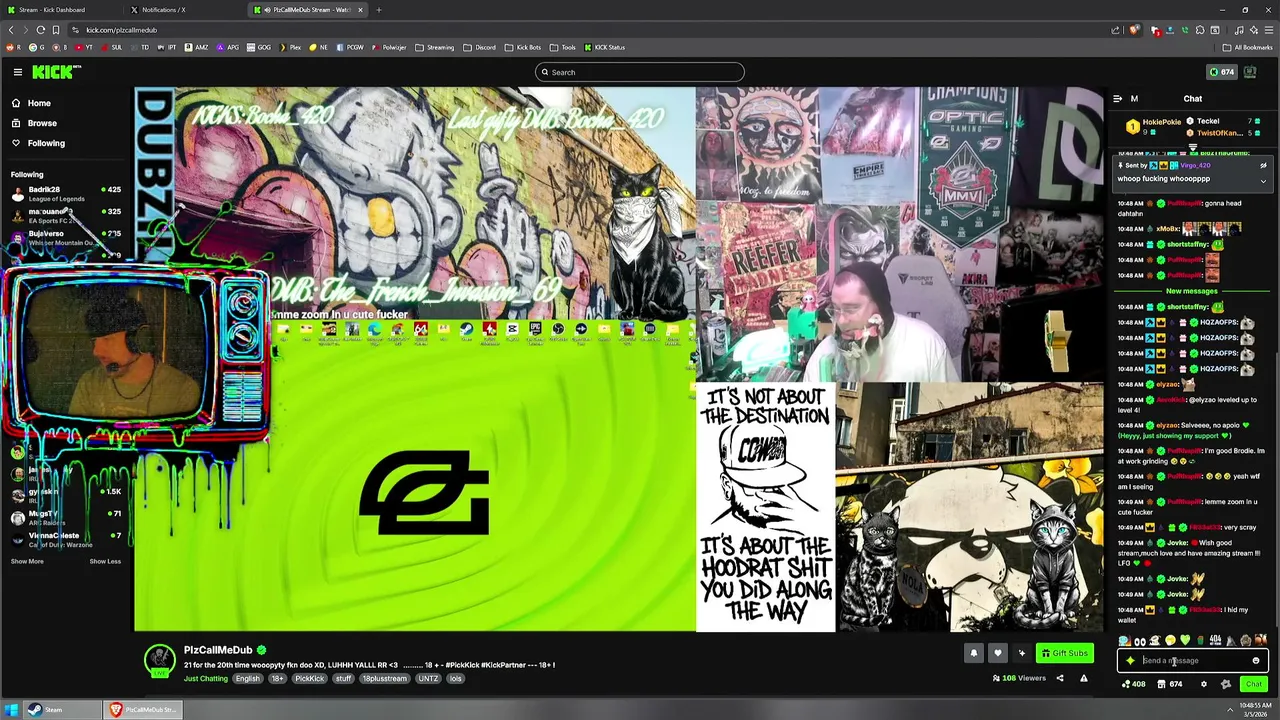Open the inventory icon beside Kicks balance
The width and height of the screenshot is (1280, 720).
point(1252,72)
